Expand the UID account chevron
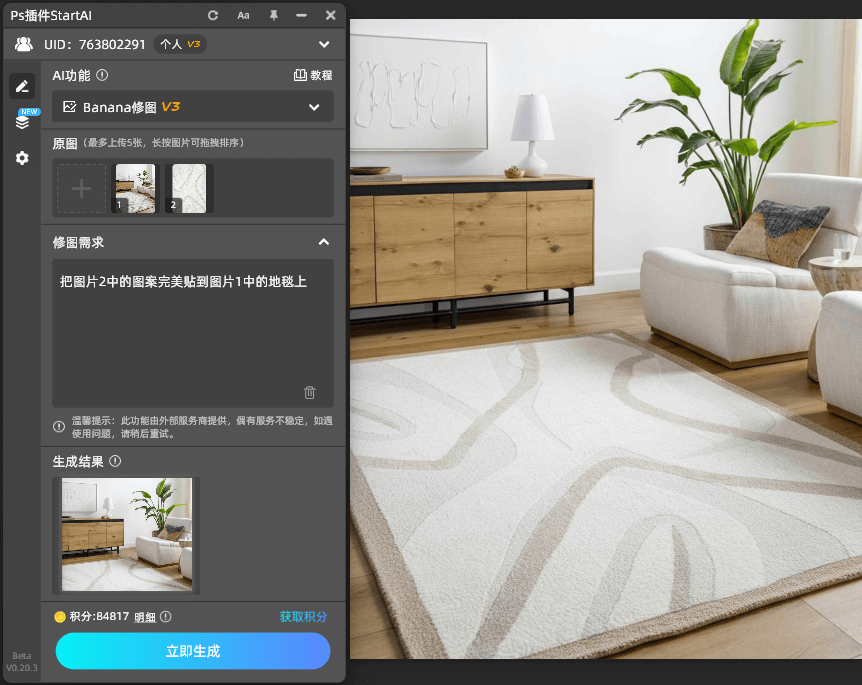The width and height of the screenshot is (862, 685). click(324, 44)
